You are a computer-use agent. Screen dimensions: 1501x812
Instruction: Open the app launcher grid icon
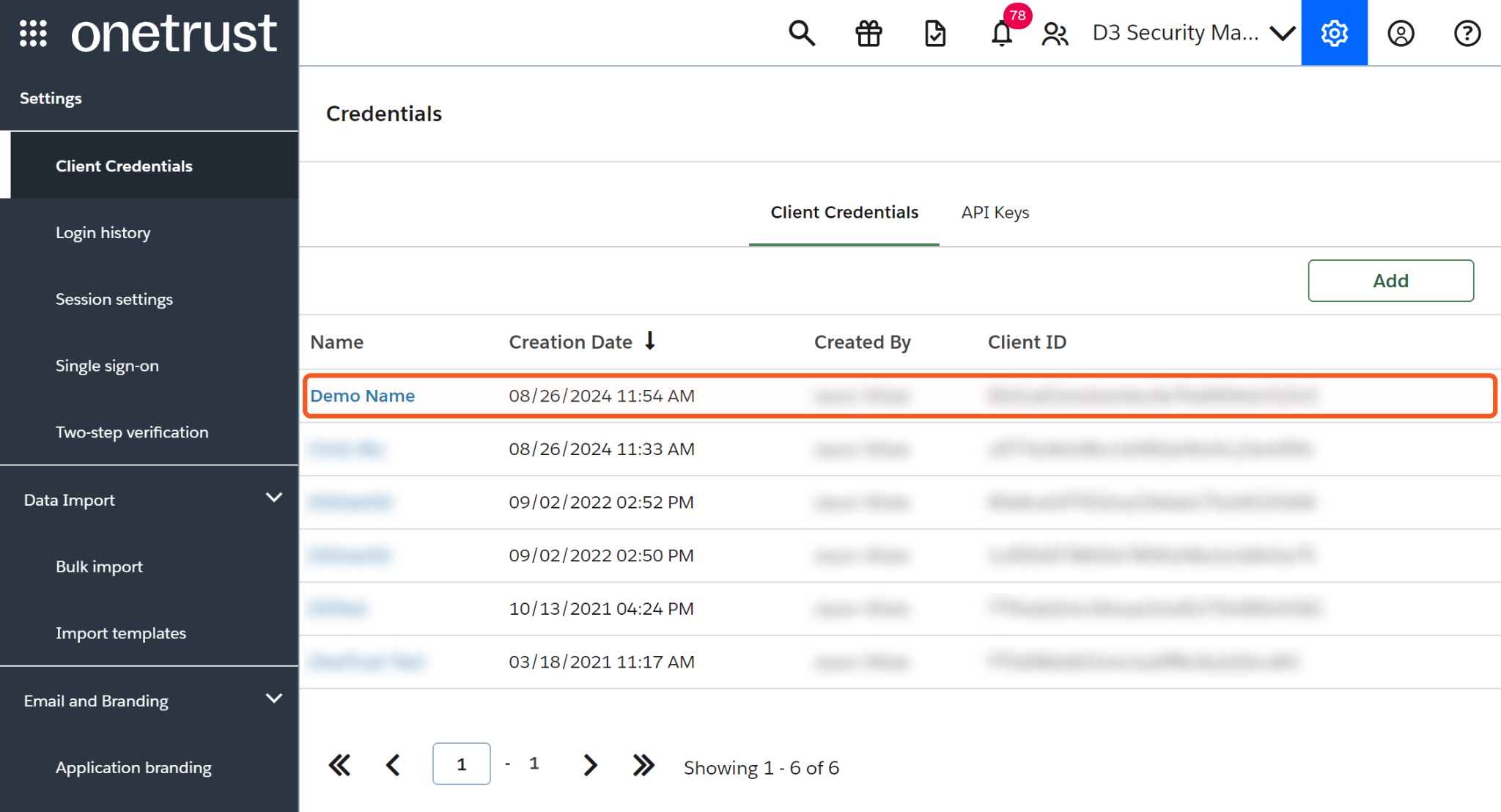33,34
